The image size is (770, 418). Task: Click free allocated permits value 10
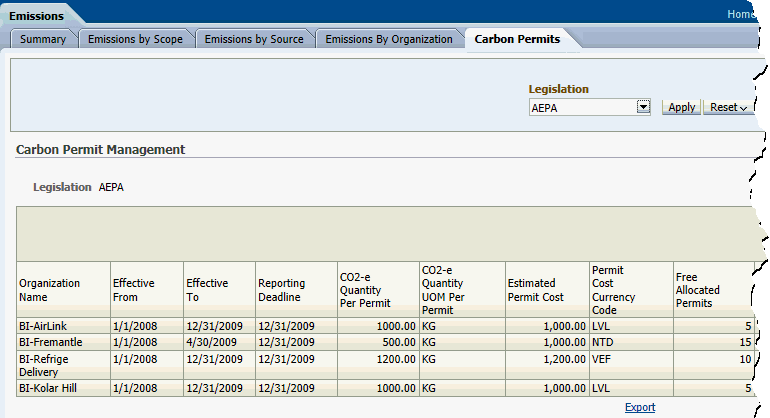714,365
